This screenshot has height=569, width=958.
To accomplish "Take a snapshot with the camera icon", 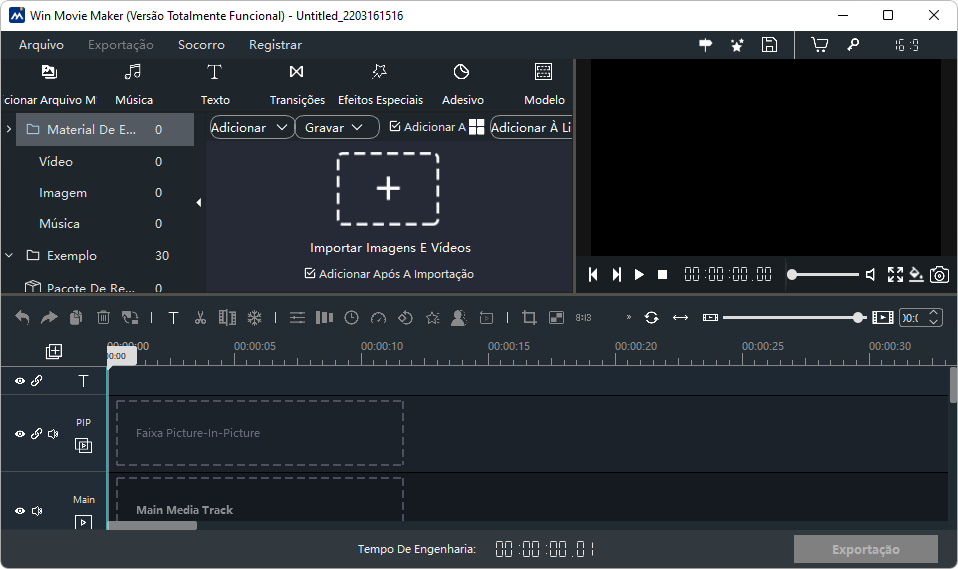I will [x=939, y=275].
